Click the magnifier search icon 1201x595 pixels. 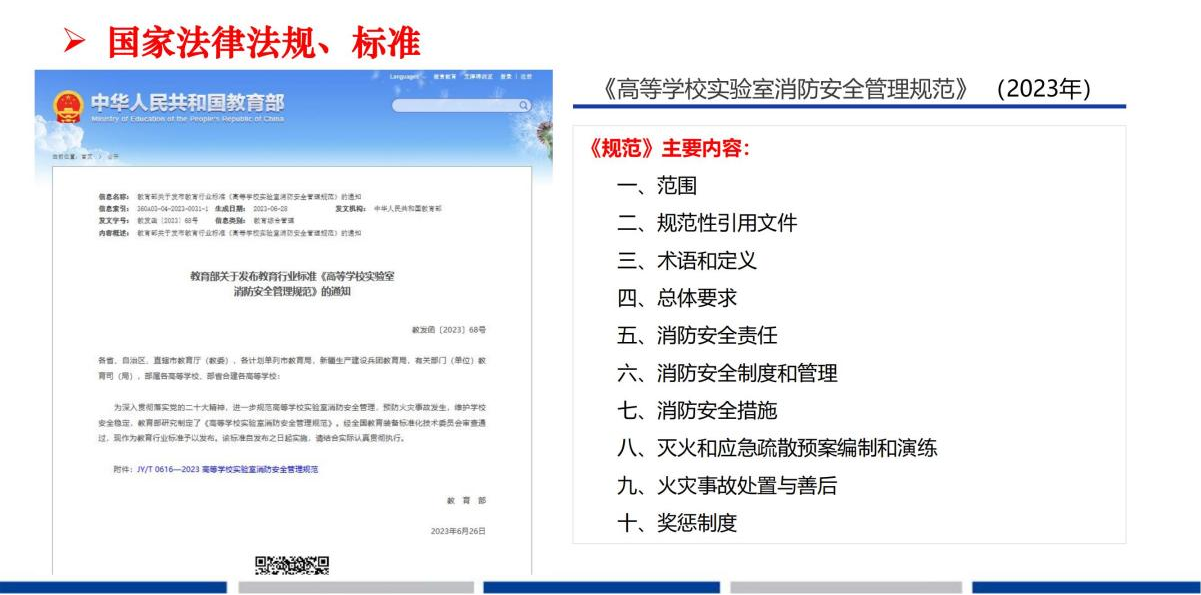(x=523, y=105)
